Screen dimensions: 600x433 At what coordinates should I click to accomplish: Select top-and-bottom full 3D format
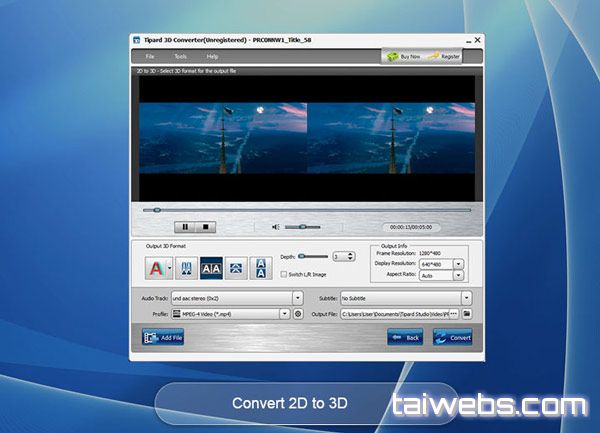[x=261, y=267]
